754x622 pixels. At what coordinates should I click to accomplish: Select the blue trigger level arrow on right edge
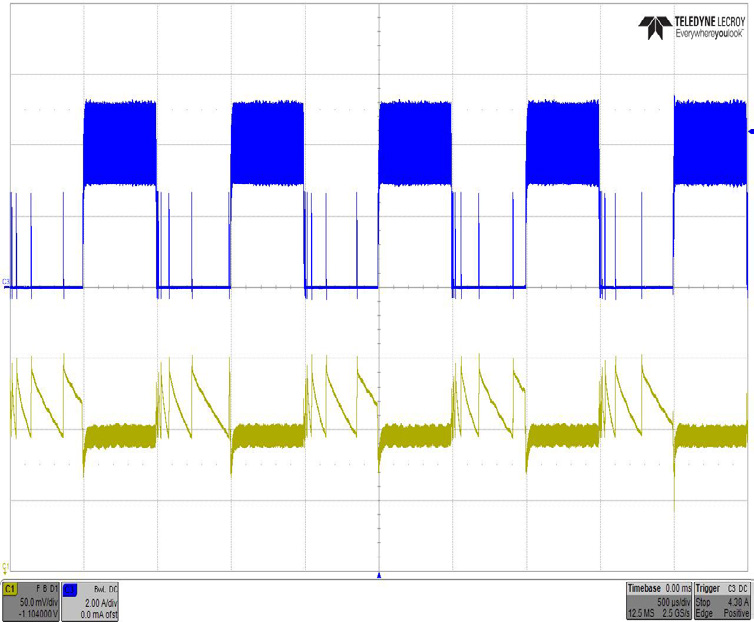coord(749,132)
